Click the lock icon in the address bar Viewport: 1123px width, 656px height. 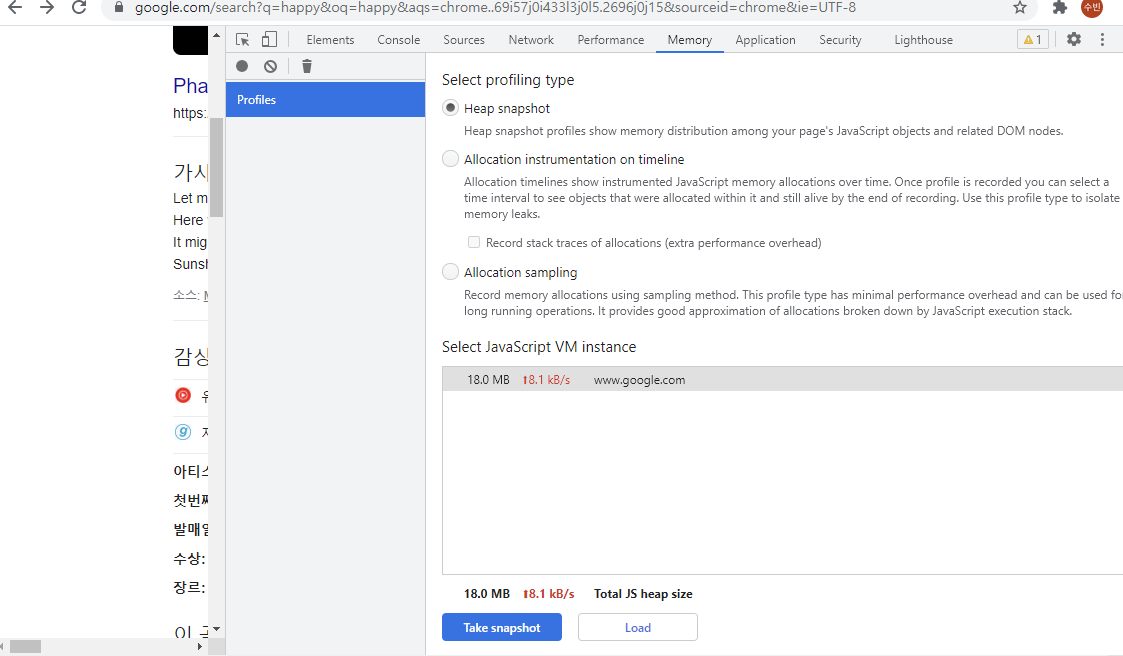point(120,8)
